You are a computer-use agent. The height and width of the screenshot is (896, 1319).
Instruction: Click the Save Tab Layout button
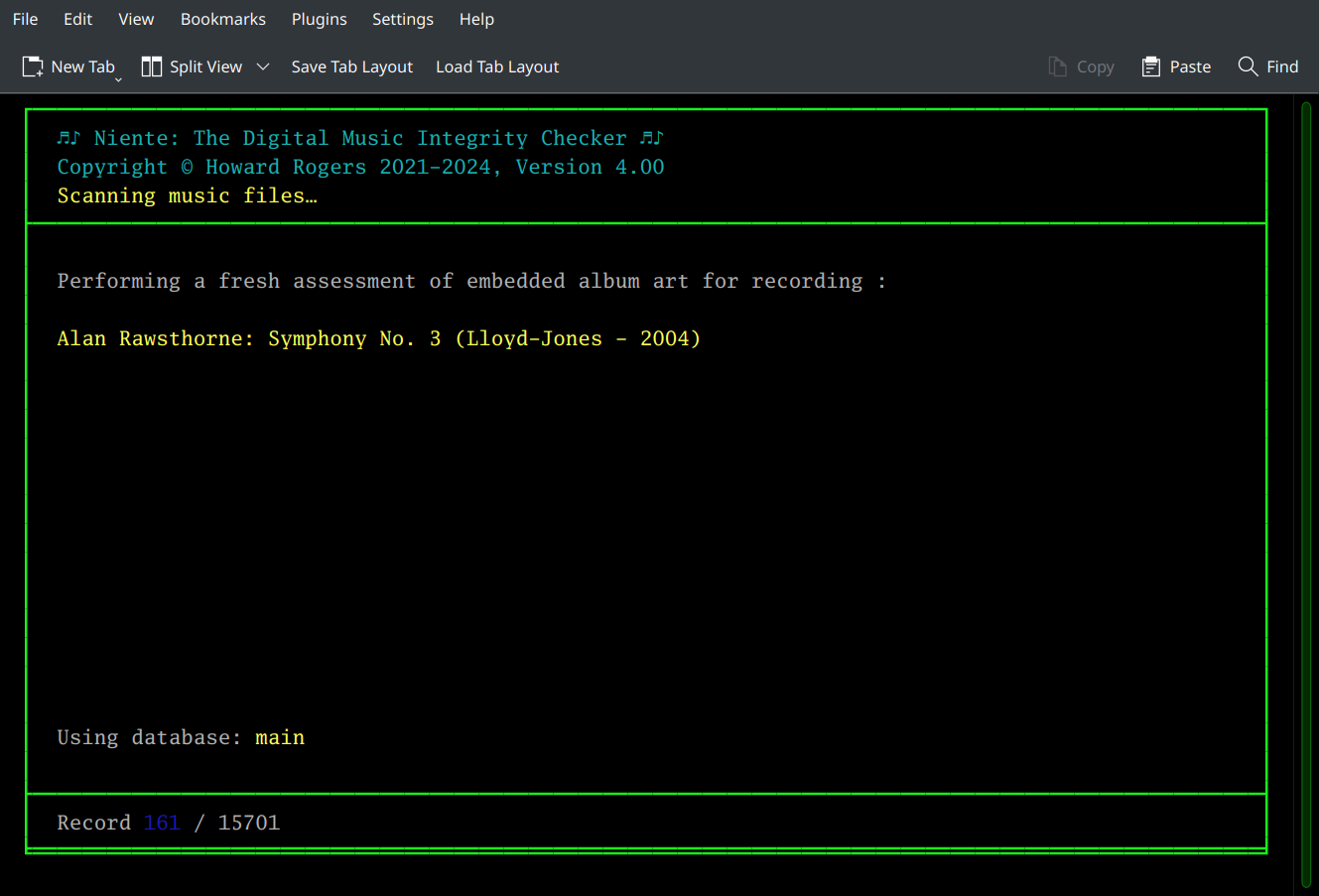tap(351, 66)
